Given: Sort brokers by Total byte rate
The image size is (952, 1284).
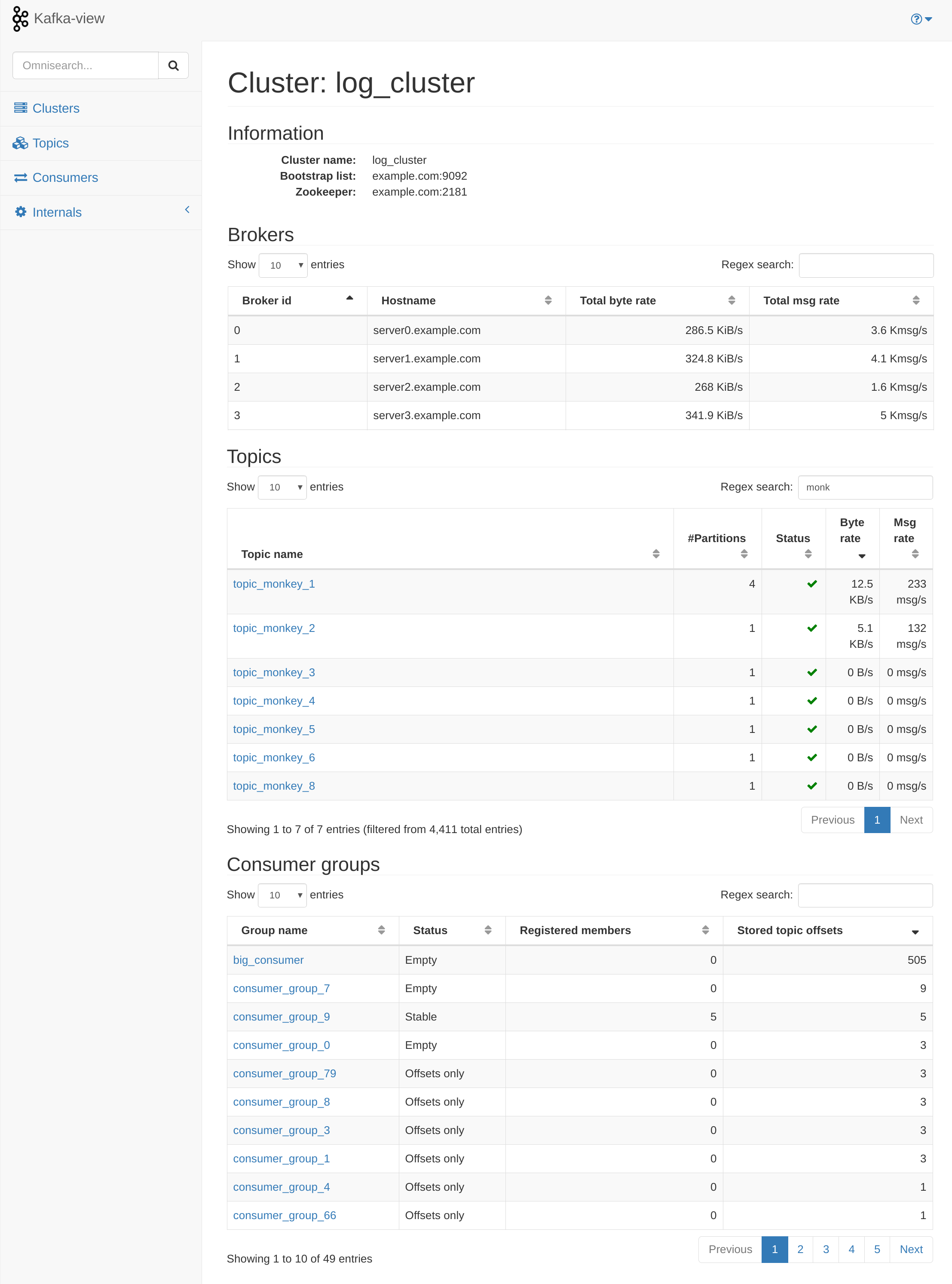Looking at the screenshot, I should tap(656, 300).
